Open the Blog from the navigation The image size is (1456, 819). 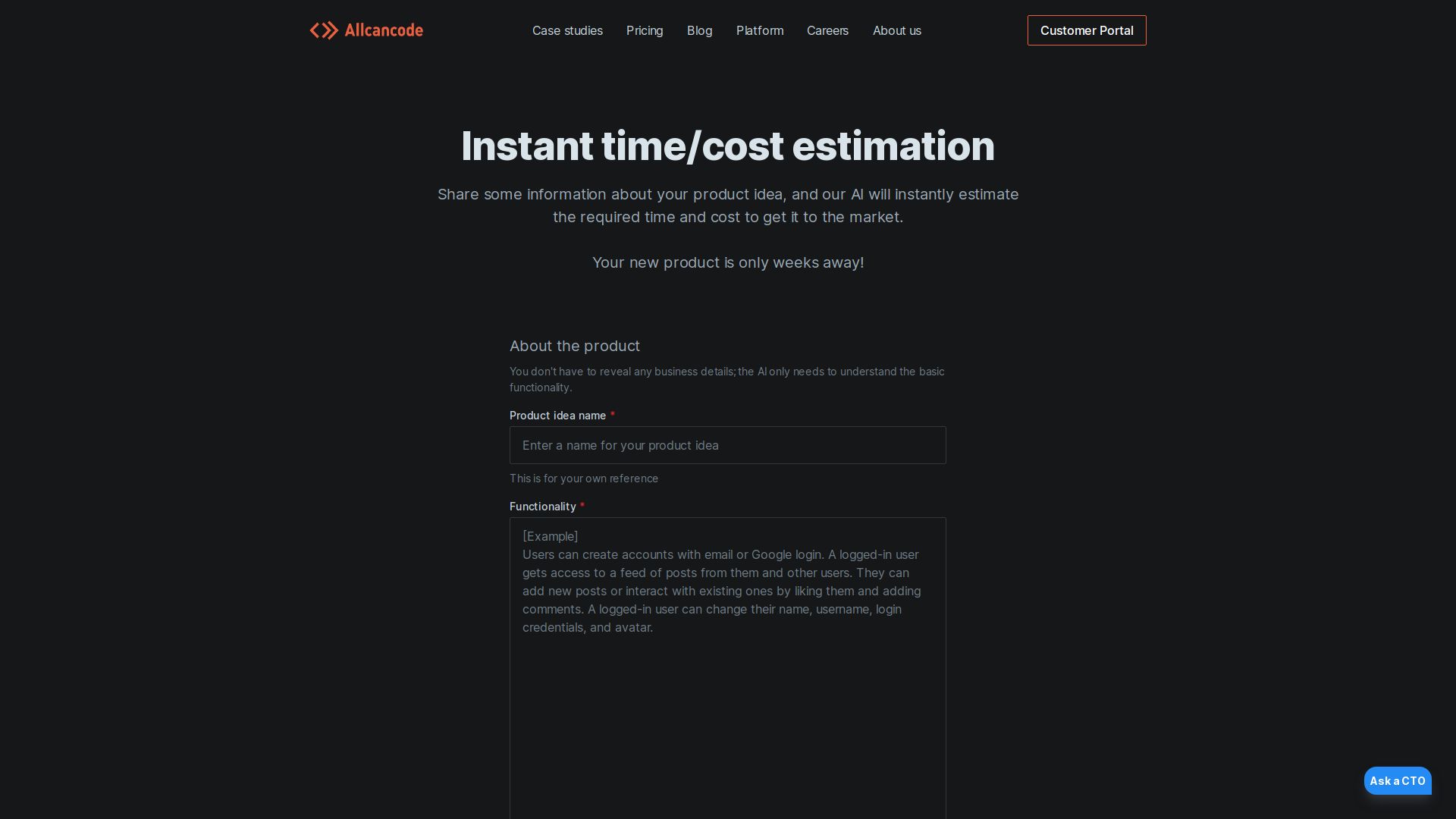coord(699,30)
